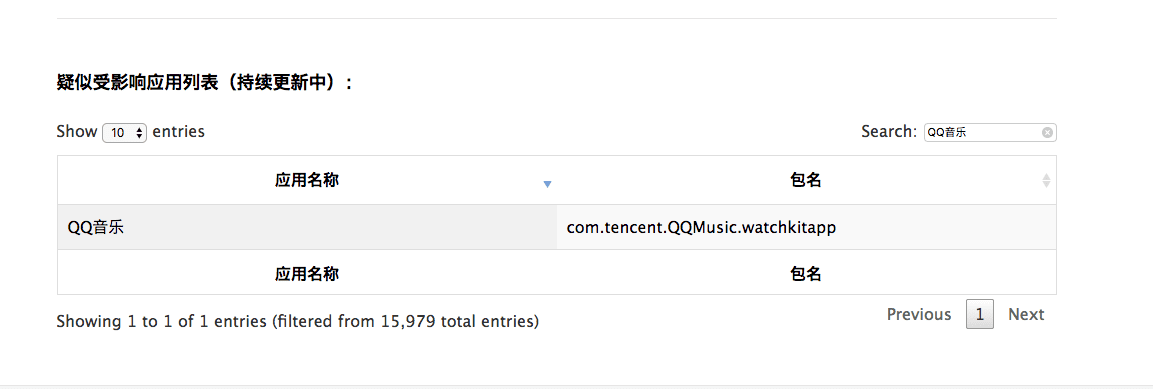Select page 1 in pagination

click(979, 314)
